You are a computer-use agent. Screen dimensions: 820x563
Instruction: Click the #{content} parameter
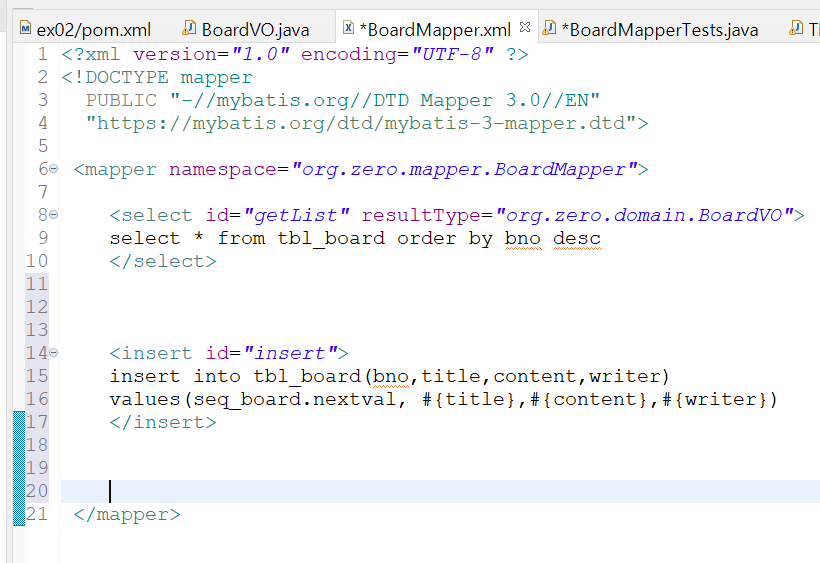[x=589, y=399]
